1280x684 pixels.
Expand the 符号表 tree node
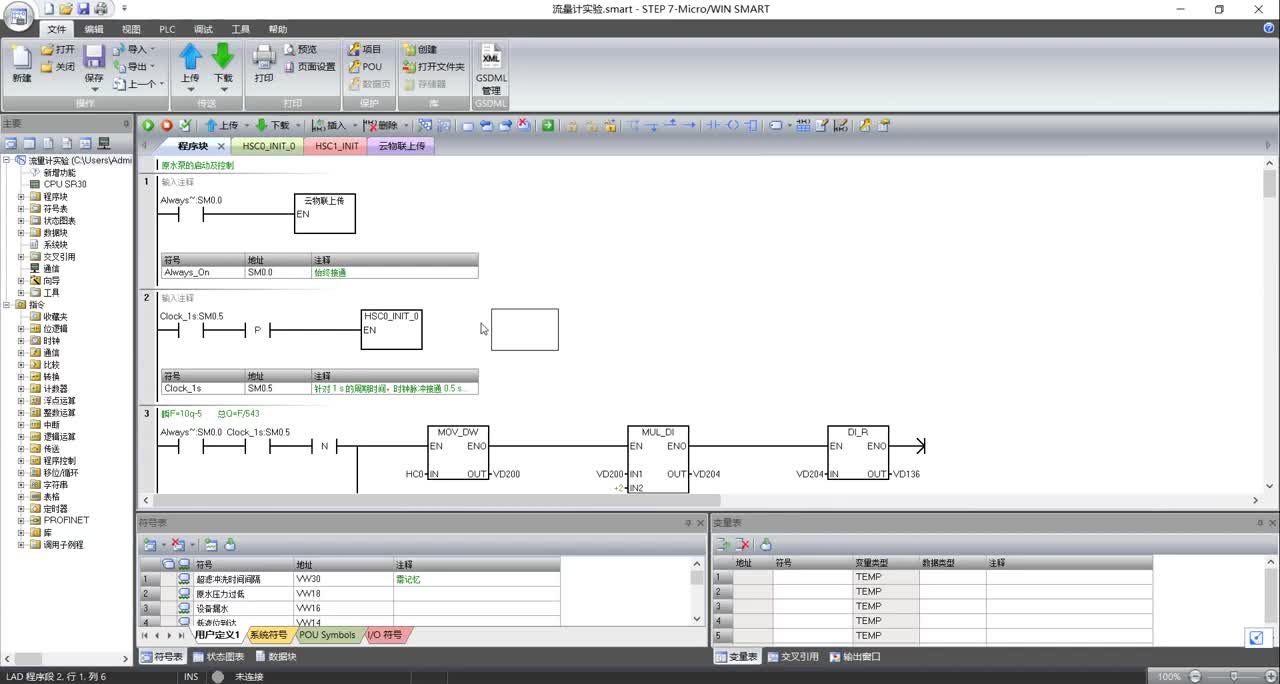21,209
